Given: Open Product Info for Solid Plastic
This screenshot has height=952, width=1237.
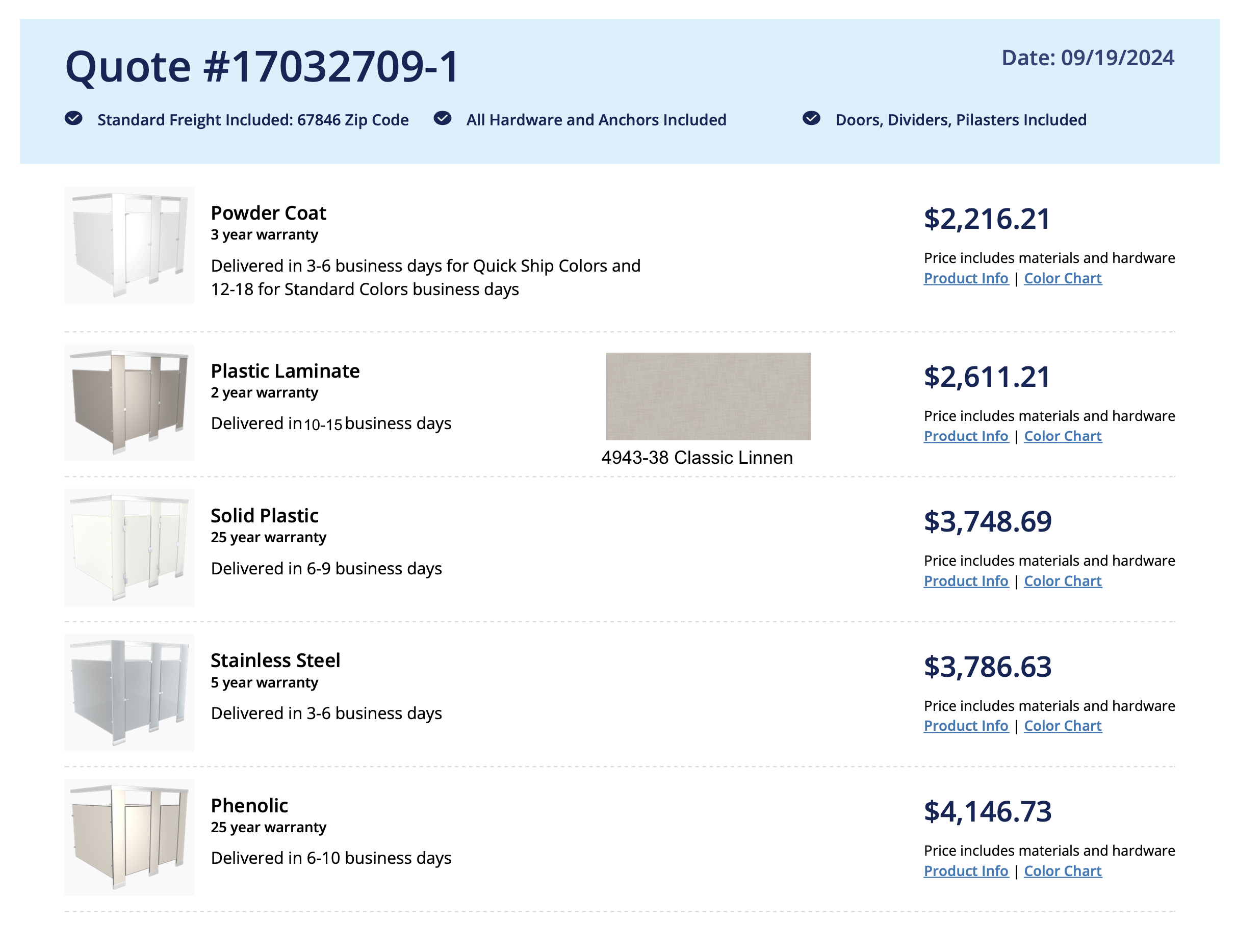Looking at the screenshot, I should pos(966,581).
